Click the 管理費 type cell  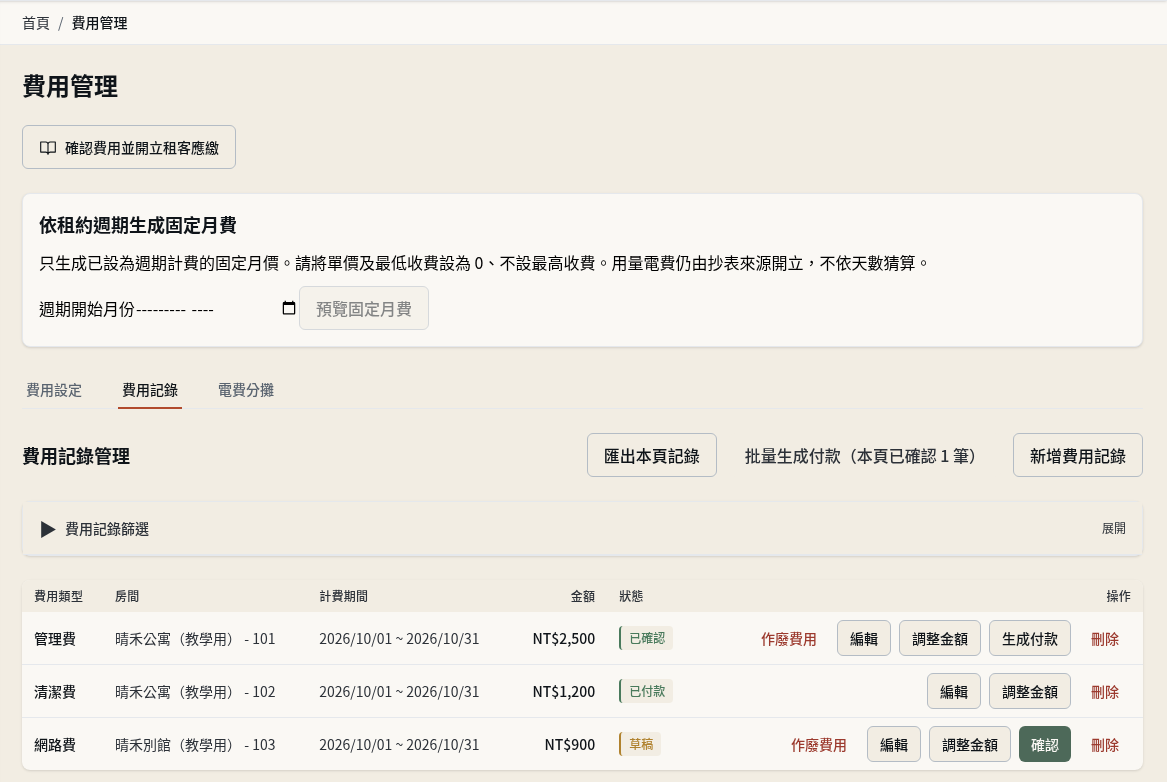coord(55,638)
